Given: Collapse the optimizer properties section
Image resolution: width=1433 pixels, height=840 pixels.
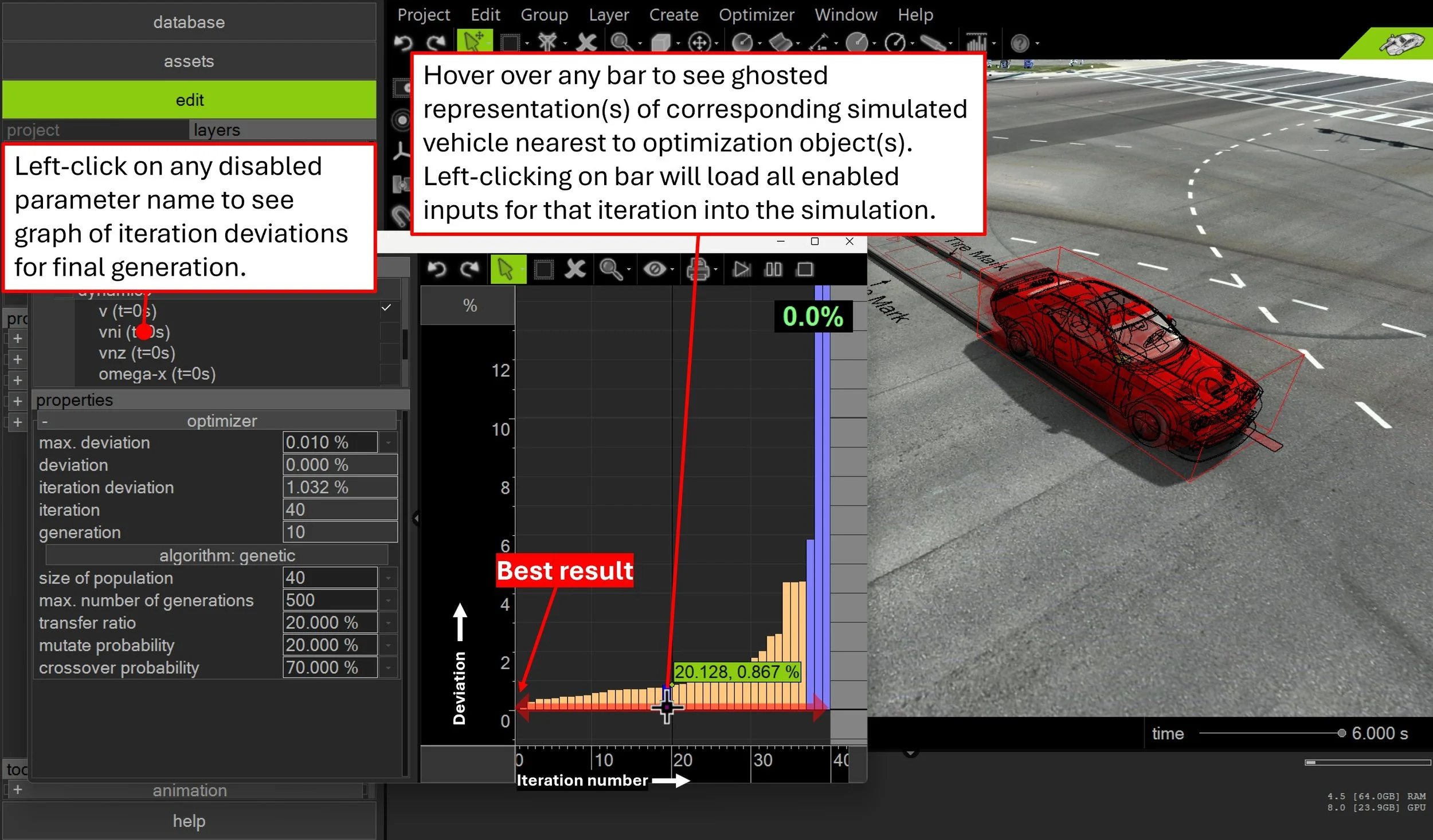Looking at the screenshot, I should [x=45, y=422].
